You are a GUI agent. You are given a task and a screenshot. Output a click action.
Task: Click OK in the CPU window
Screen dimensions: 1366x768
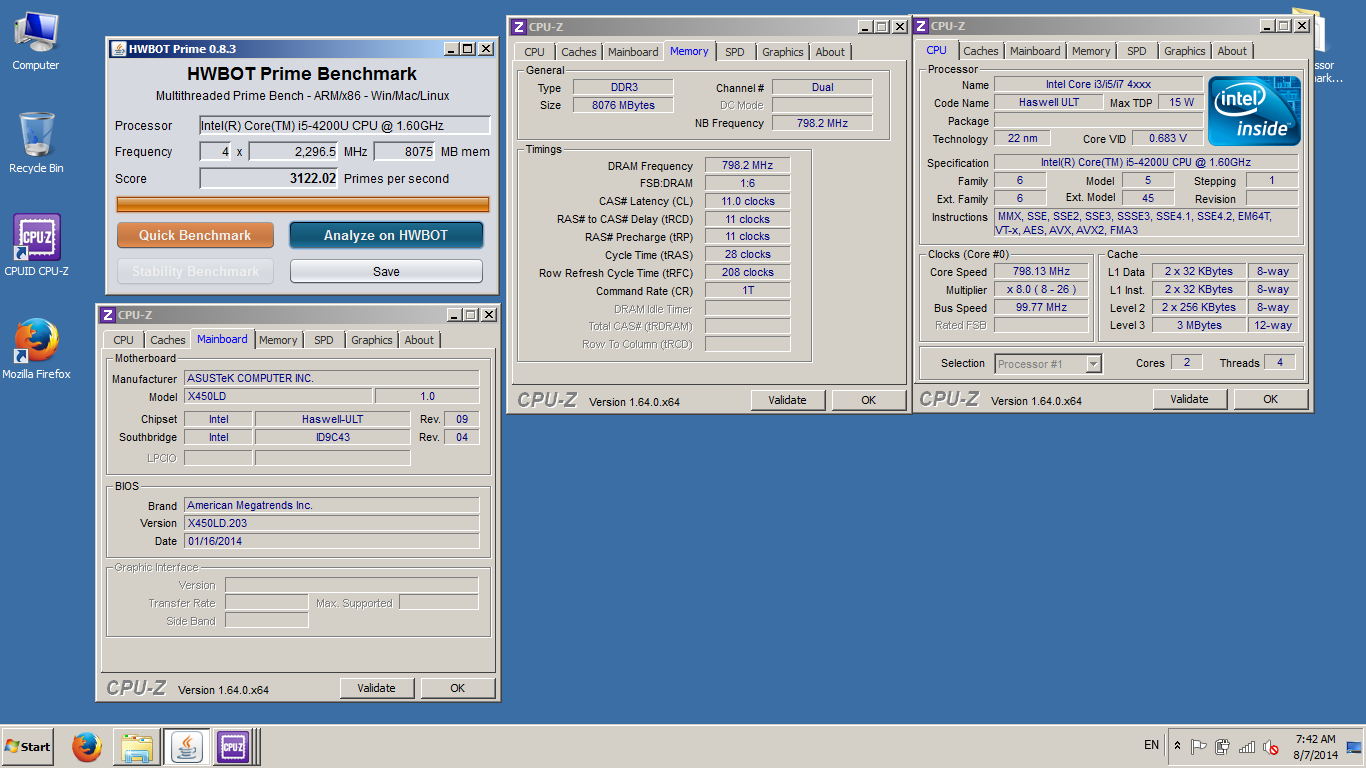tap(1270, 399)
